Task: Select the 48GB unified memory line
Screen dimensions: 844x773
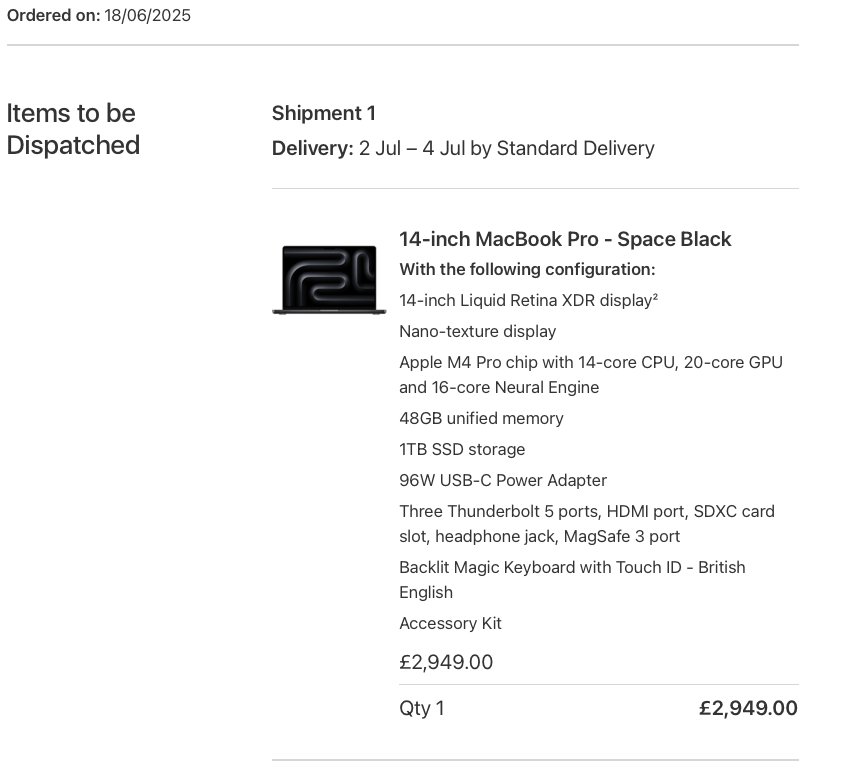Action: tap(481, 418)
